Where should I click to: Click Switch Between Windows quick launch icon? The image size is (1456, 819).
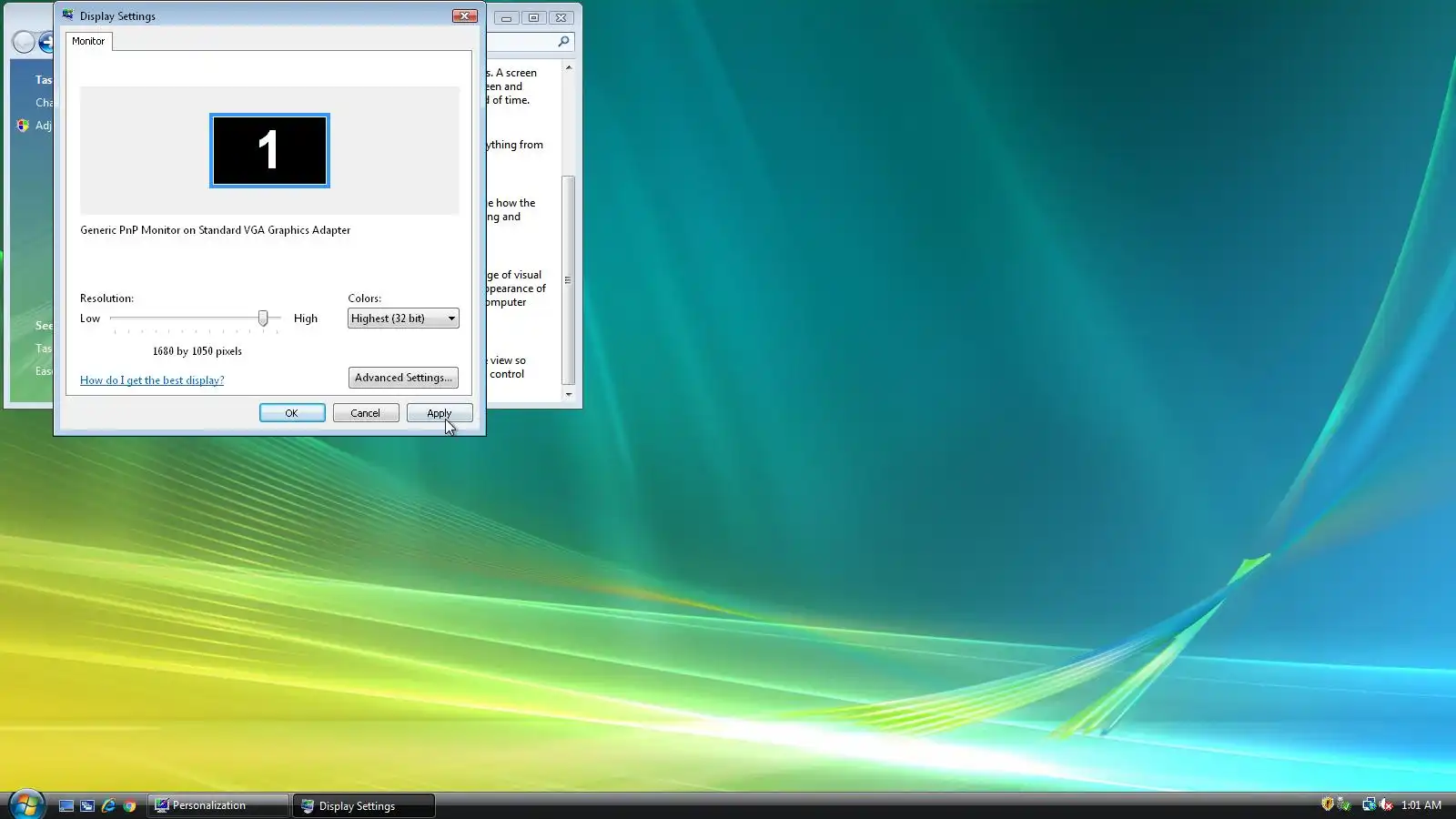pyautogui.click(x=87, y=805)
